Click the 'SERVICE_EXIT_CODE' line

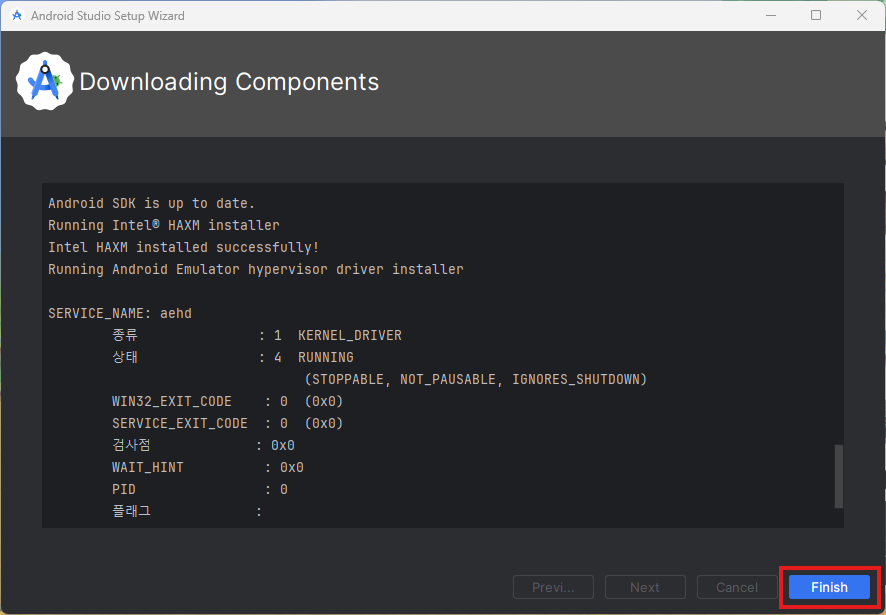227,423
